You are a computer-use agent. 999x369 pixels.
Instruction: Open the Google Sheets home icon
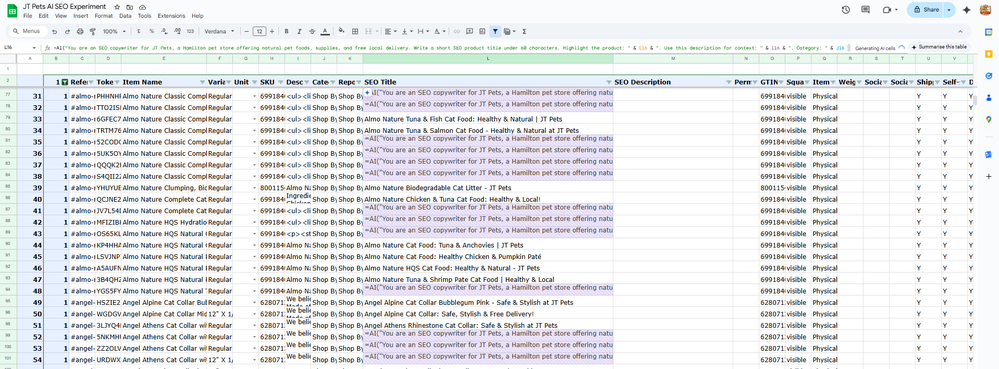point(12,10)
